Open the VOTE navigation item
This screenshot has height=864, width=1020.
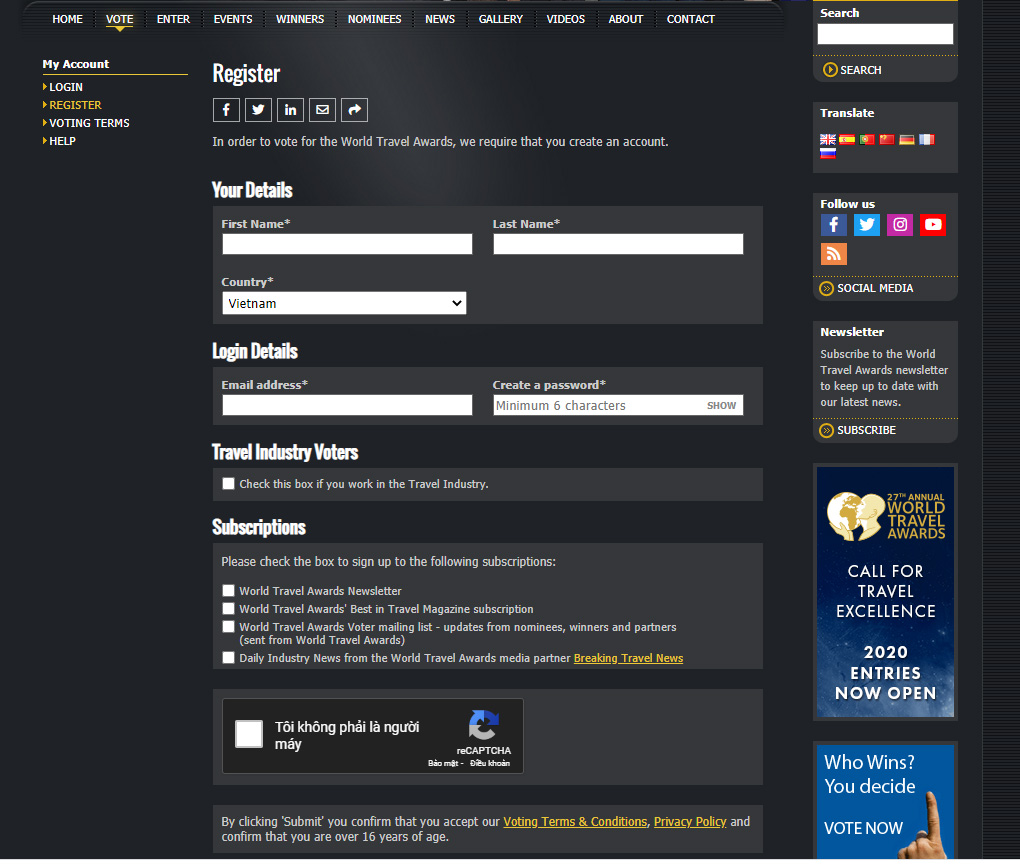point(120,20)
